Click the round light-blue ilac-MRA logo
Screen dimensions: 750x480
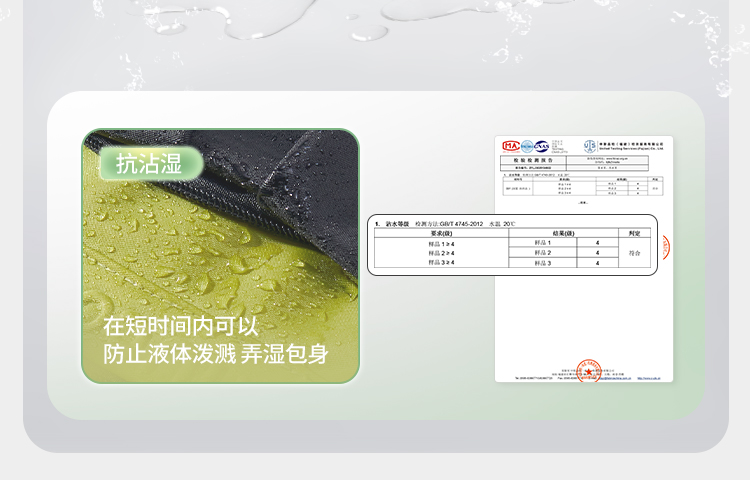tap(527, 146)
